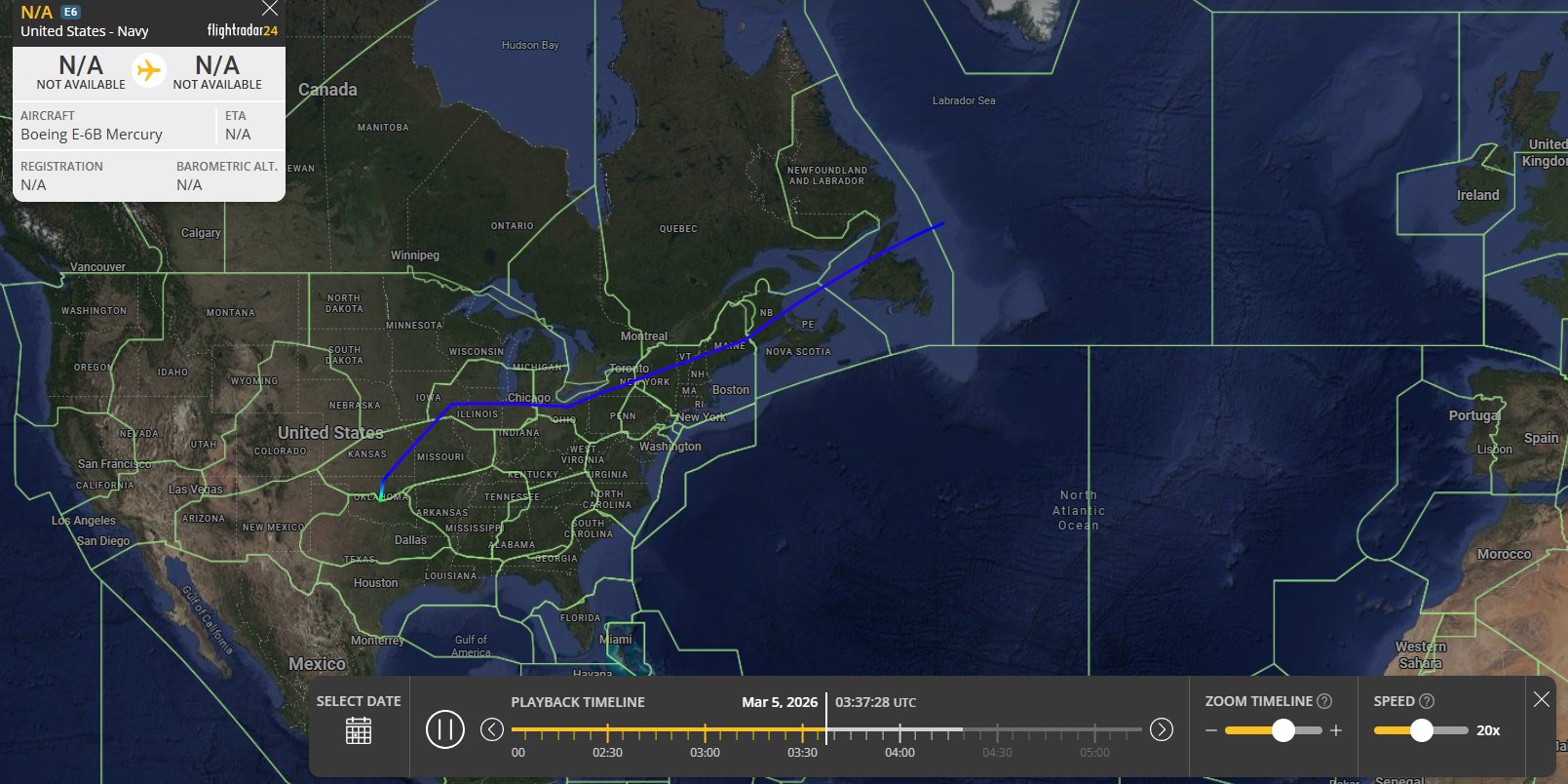This screenshot has width=1568, height=784.
Task: Adjust the Speed slider handle
Action: [x=1422, y=730]
